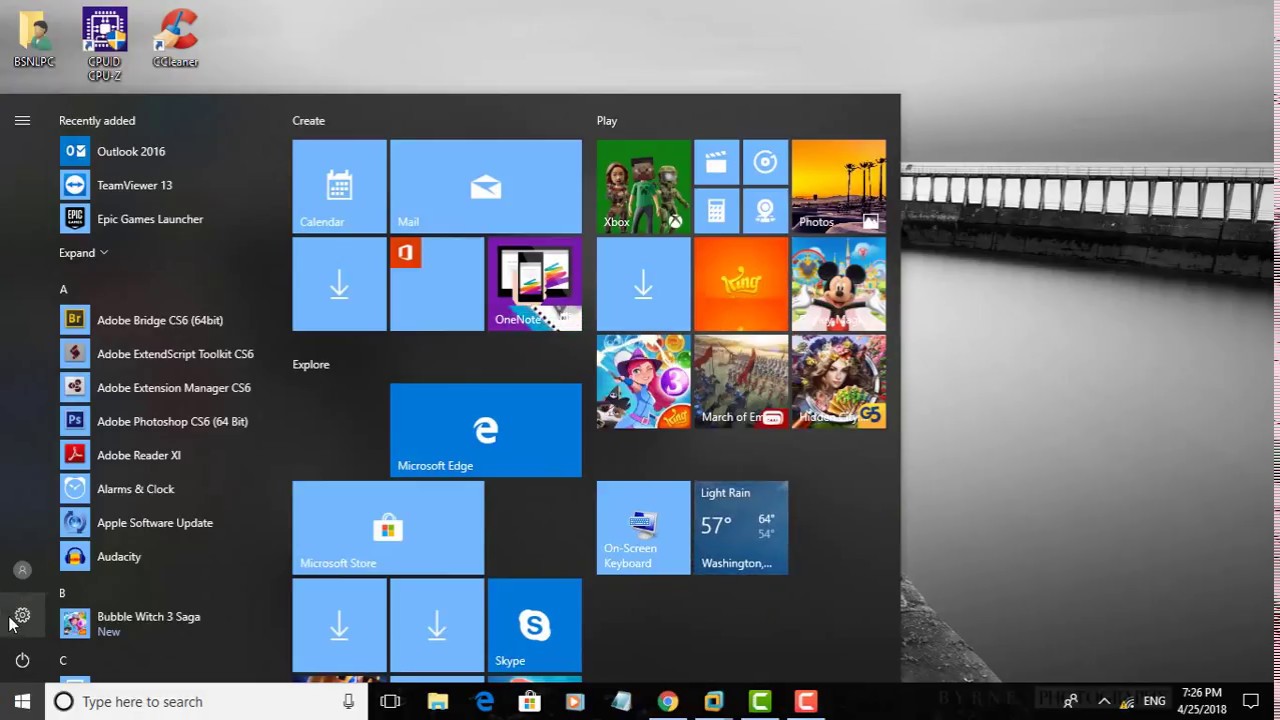Viewport: 1280px width, 720px height.
Task: Click the download tile beside Office in Create
Action: [339, 284]
